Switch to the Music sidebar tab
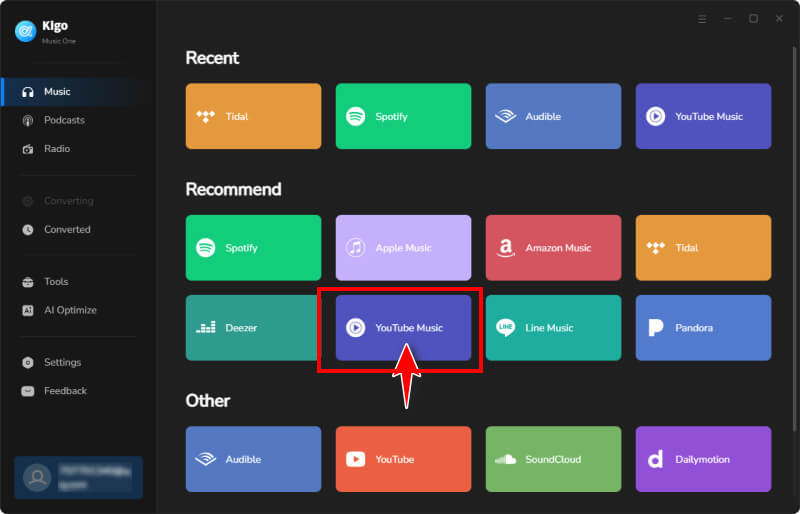 79,92
